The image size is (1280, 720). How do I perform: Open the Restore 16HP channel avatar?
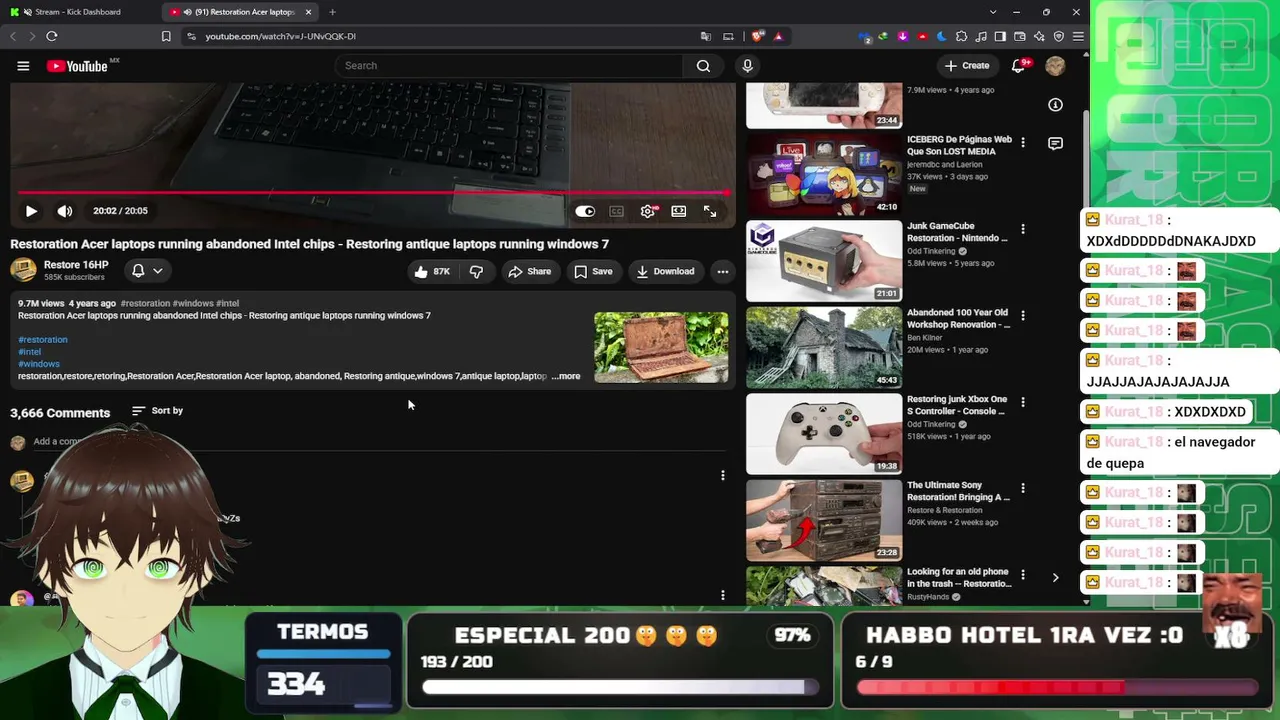pos(24,270)
